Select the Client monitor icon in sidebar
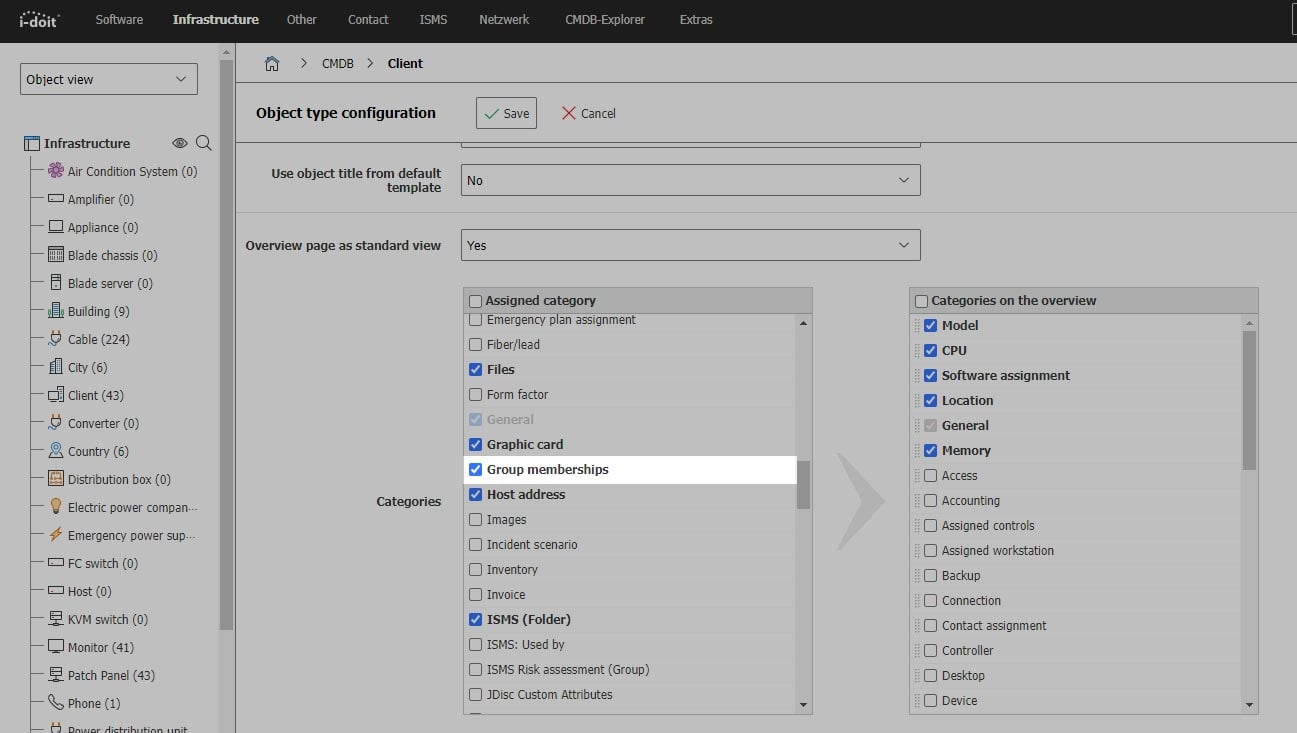1297x733 pixels. click(54, 395)
